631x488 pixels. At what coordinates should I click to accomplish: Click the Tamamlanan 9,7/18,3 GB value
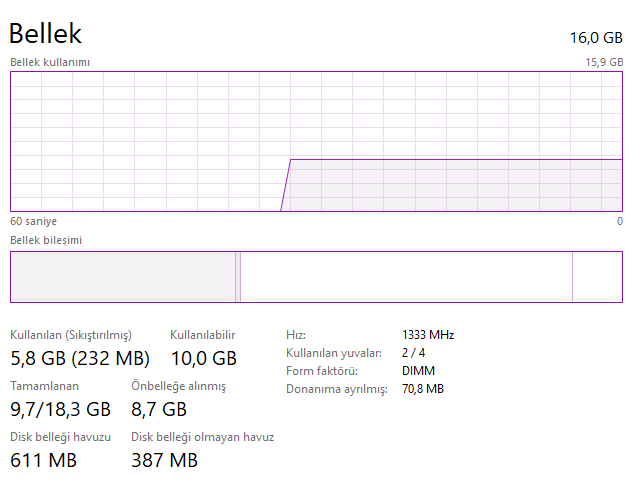(x=60, y=409)
